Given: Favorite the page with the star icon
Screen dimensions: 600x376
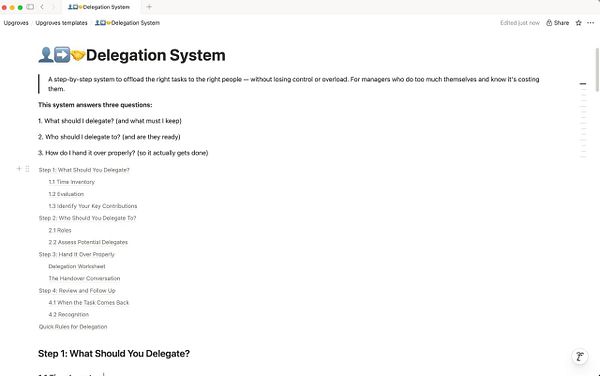Looking at the screenshot, I should click(579, 23).
